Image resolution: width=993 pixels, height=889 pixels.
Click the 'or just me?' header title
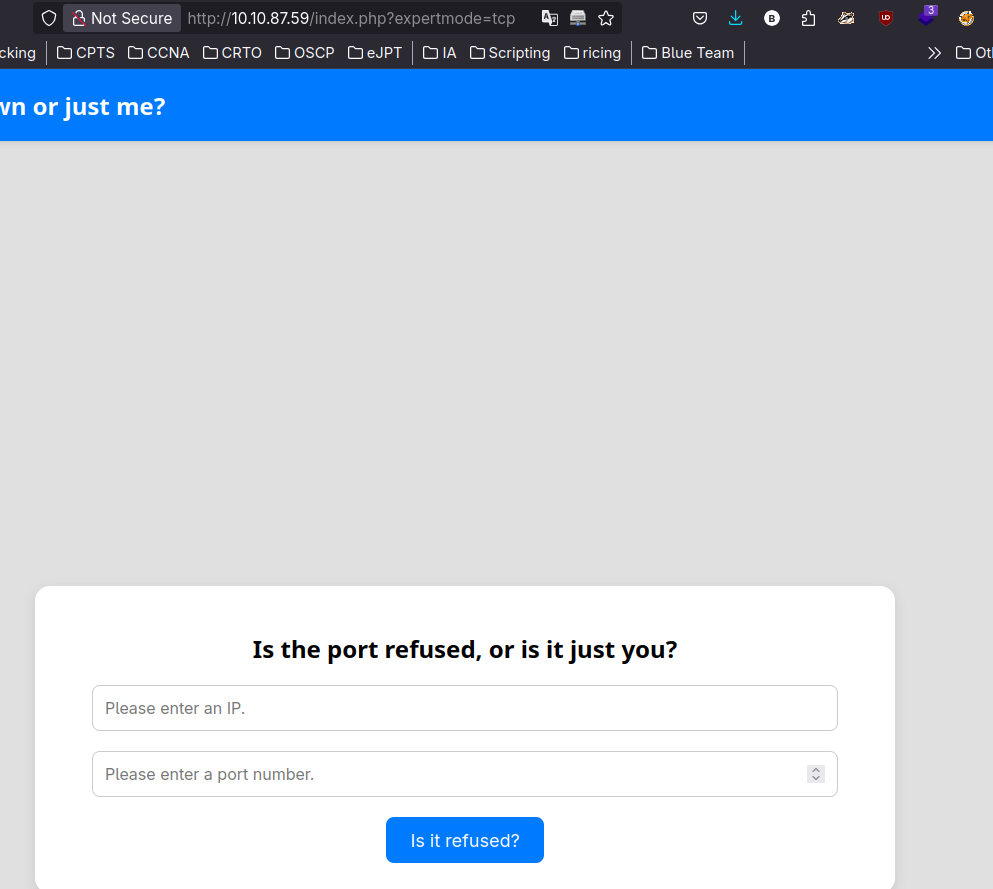(82, 106)
